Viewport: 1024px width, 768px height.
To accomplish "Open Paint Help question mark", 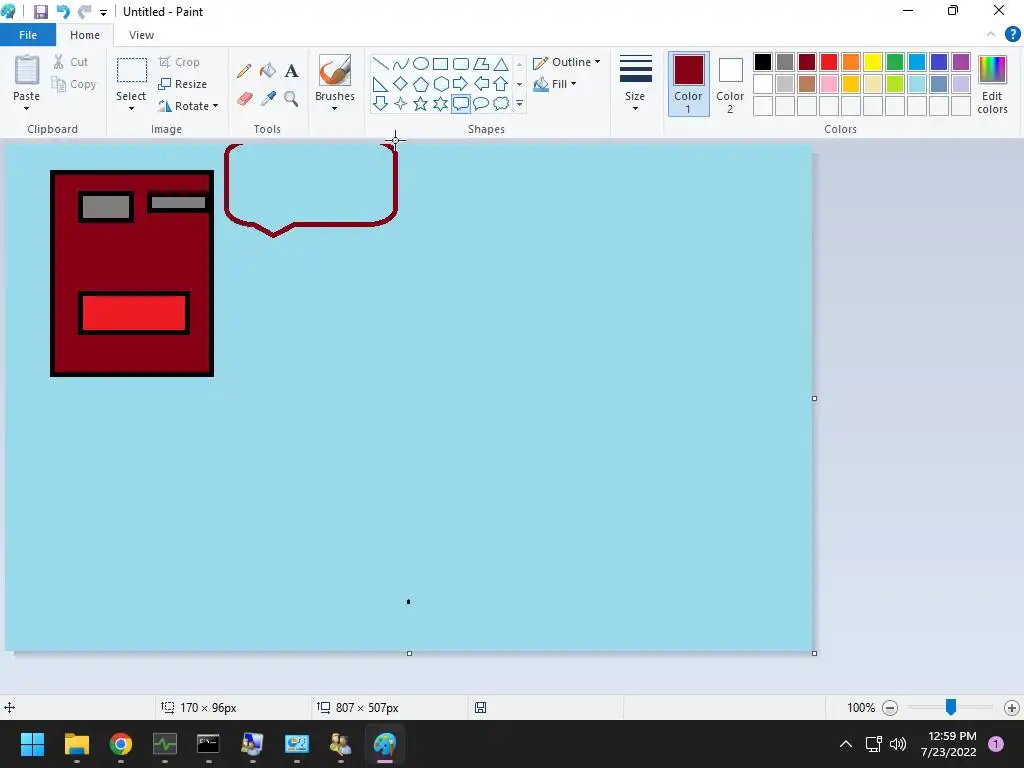I will pos(1012,35).
